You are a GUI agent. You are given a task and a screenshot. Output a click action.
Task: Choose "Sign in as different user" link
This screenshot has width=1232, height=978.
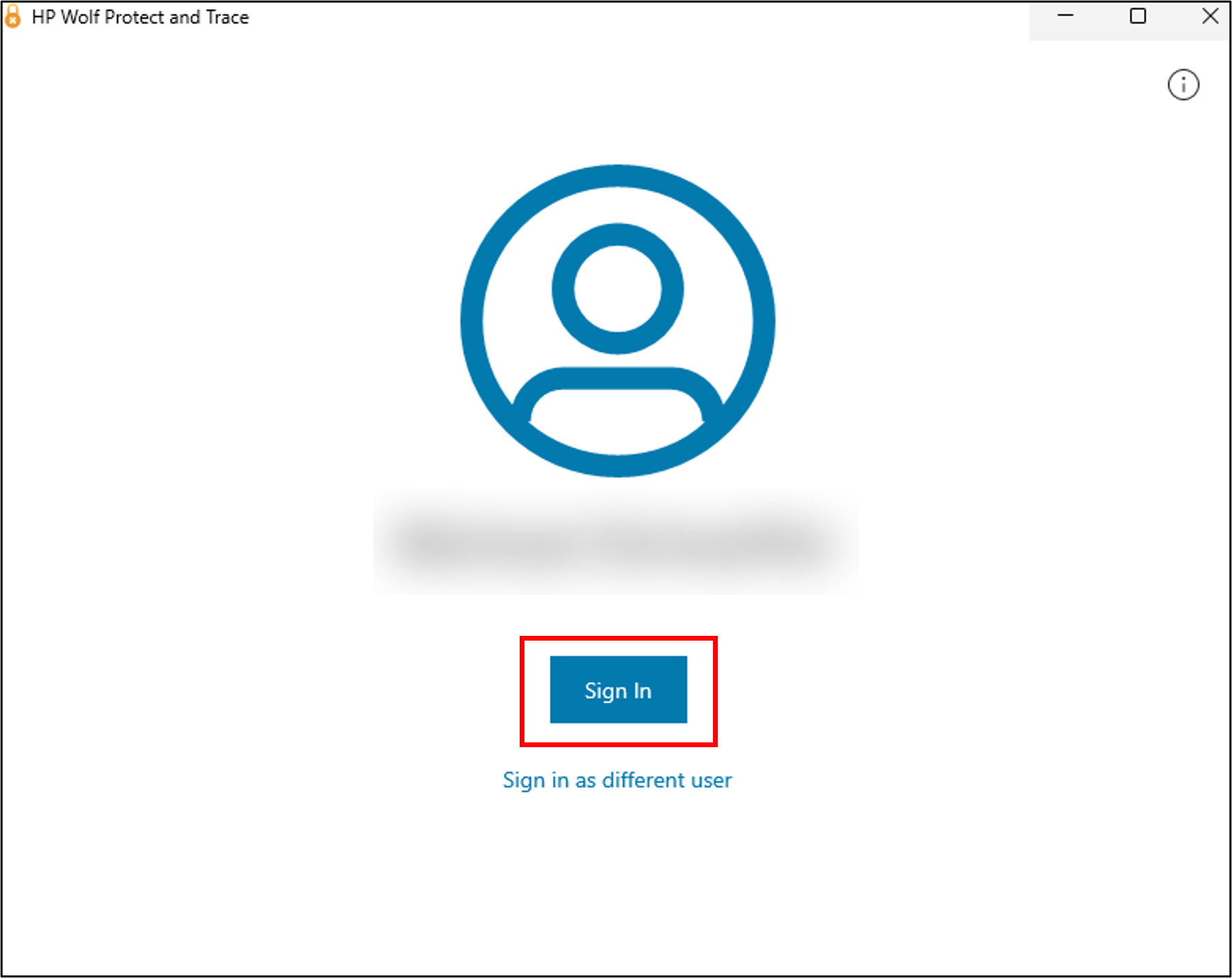(x=617, y=780)
